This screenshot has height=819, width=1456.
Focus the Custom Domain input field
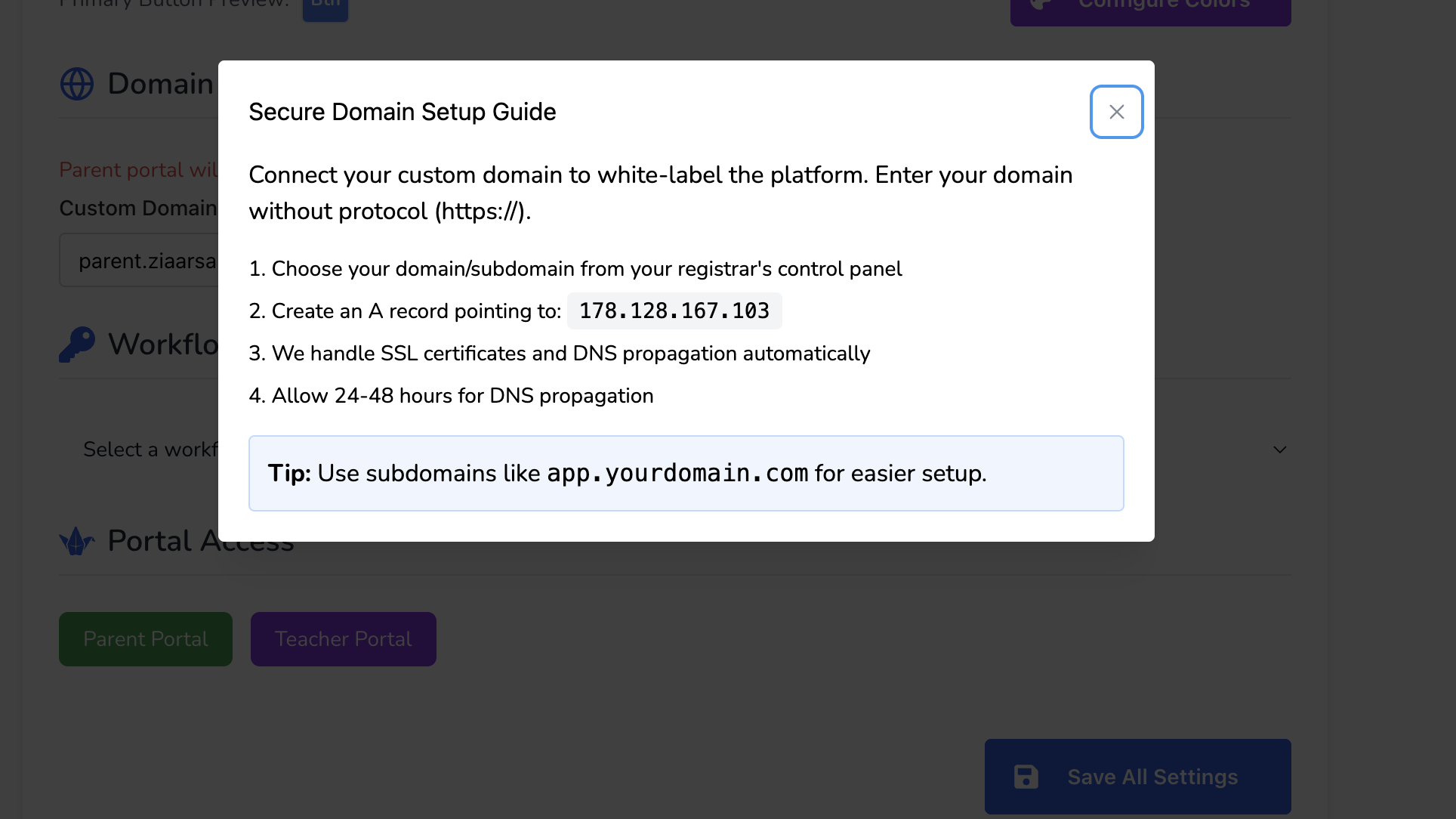tap(143, 261)
